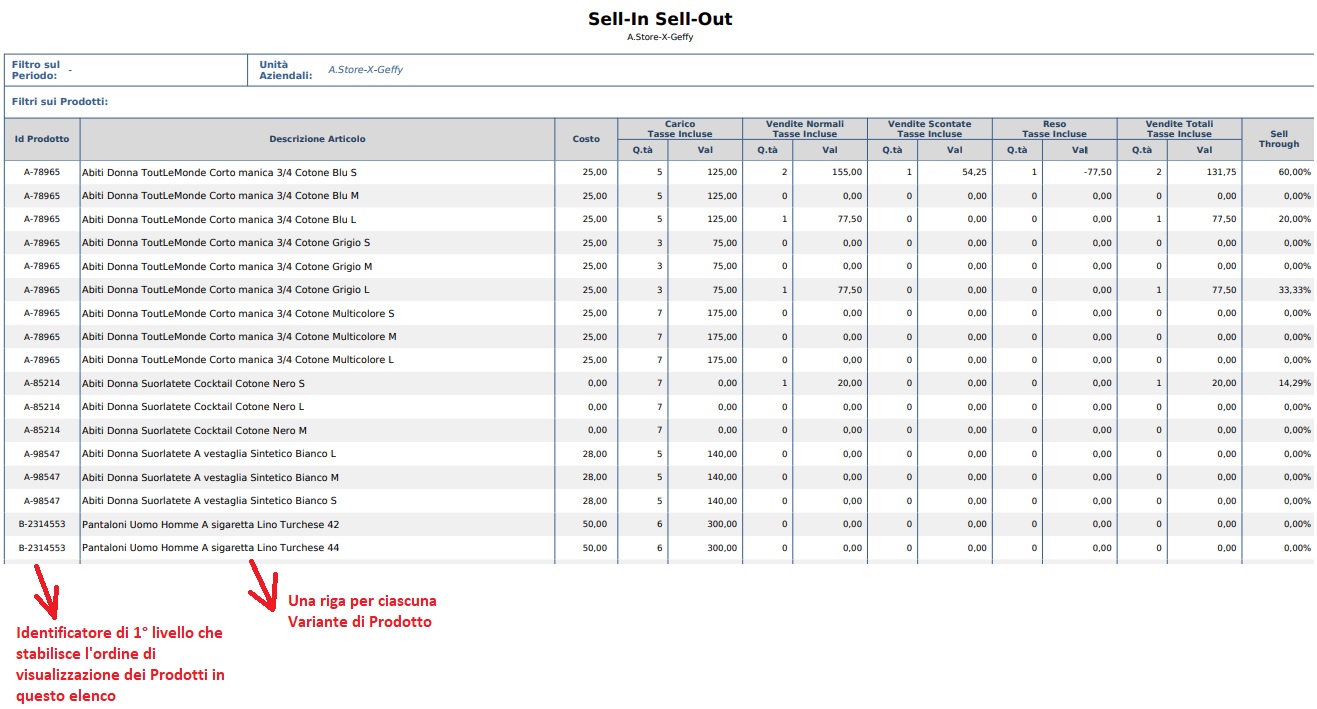Select Suorlatete Cocktail Cotone Nero M description
Screen dimensions: 1317x709
[194, 430]
